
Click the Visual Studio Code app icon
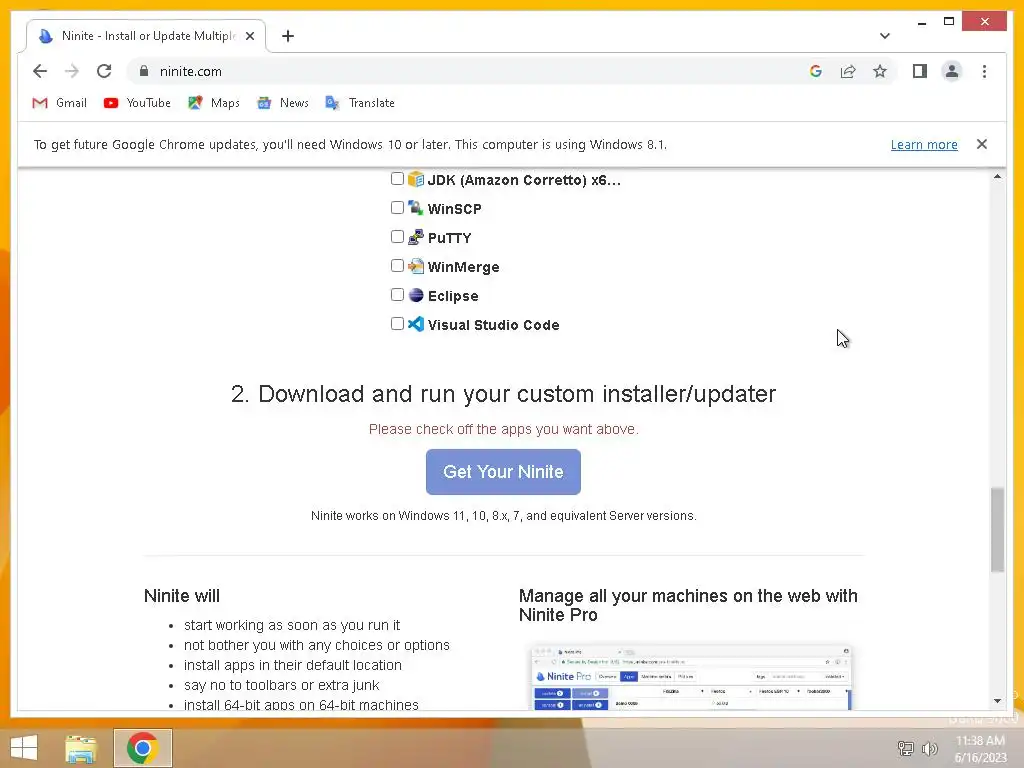(416, 324)
